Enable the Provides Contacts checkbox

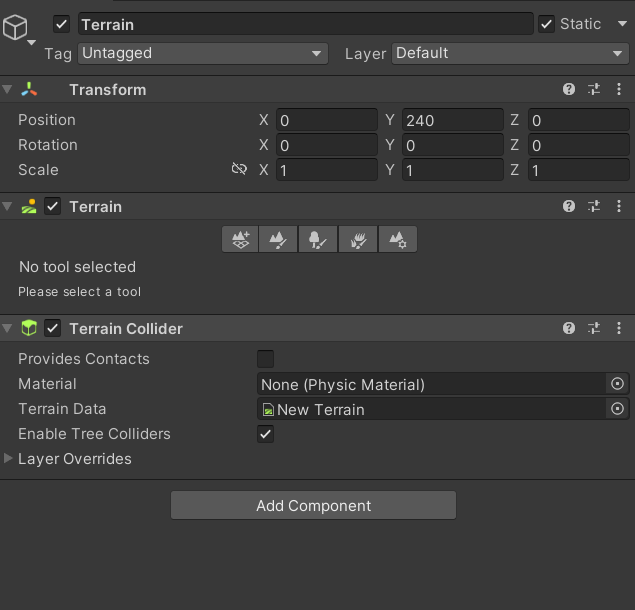click(266, 359)
